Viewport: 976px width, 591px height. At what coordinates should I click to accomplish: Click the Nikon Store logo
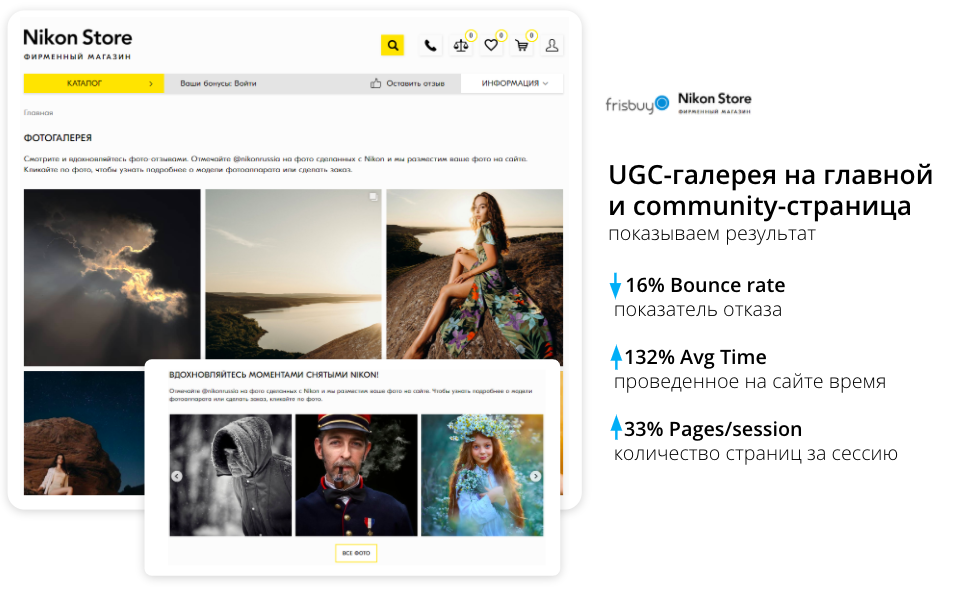77,43
